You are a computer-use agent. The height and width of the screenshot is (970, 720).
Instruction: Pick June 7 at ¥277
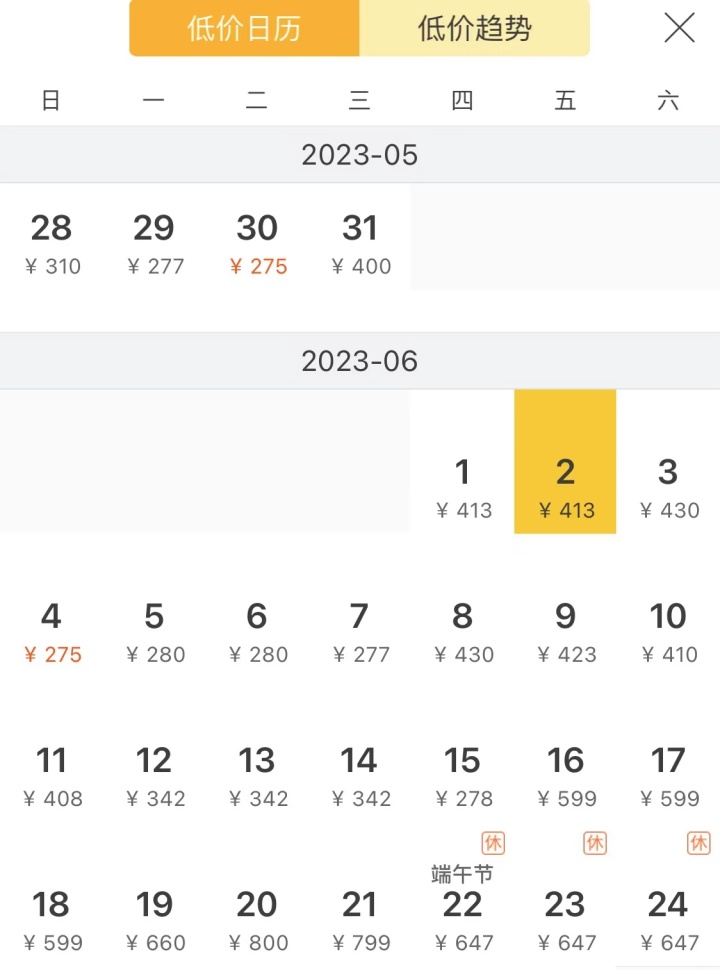coord(360,631)
